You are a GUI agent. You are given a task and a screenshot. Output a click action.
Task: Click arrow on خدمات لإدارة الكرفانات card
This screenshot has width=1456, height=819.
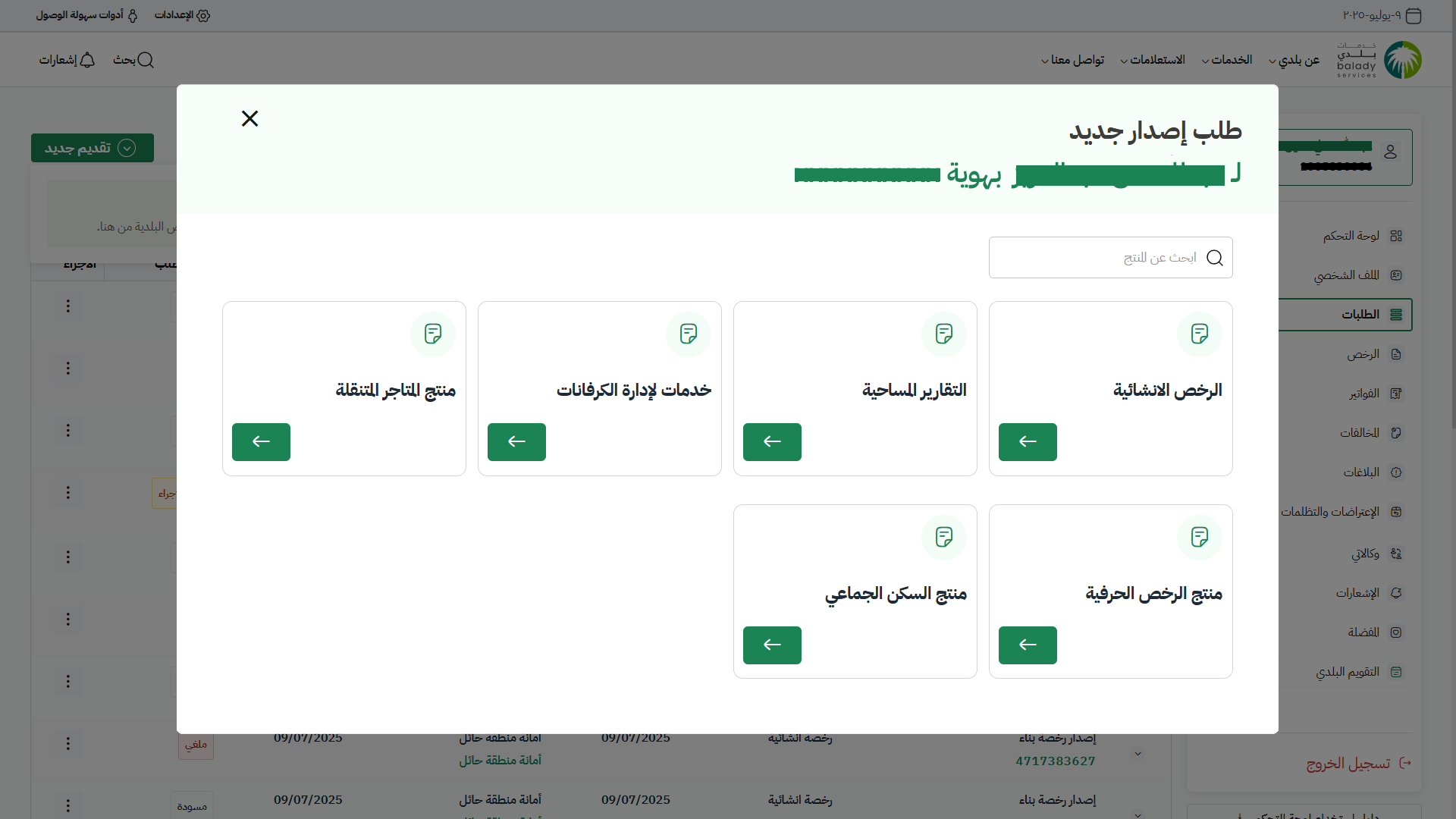tap(516, 442)
